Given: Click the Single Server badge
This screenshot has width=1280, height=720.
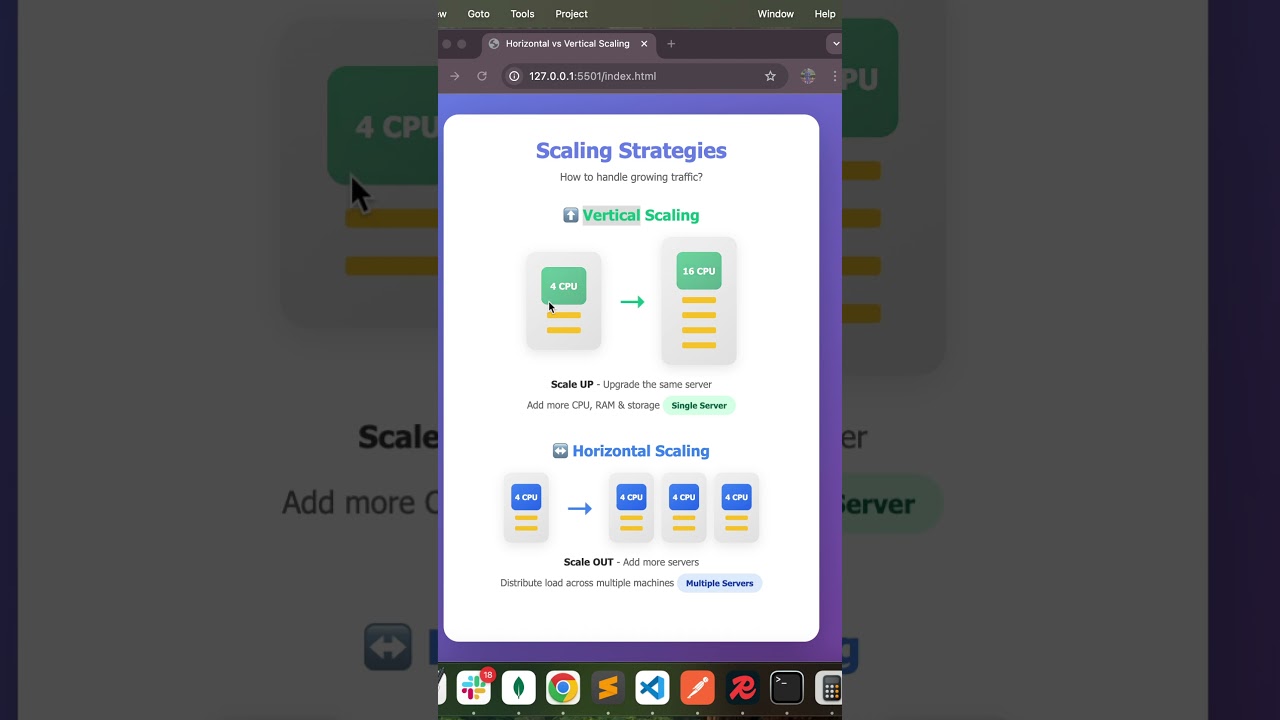Looking at the screenshot, I should (699, 406).
